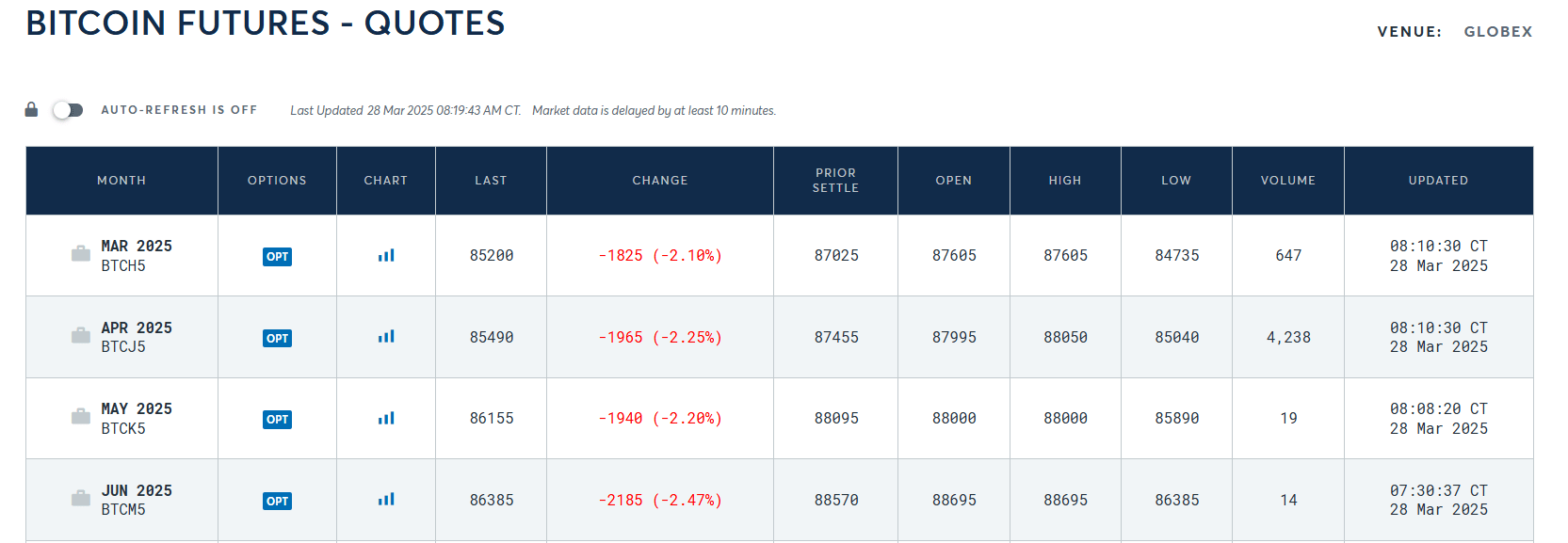Click the CHANGE column header
The width and height of the screenshot is (1568, 543).
(659, 180)
